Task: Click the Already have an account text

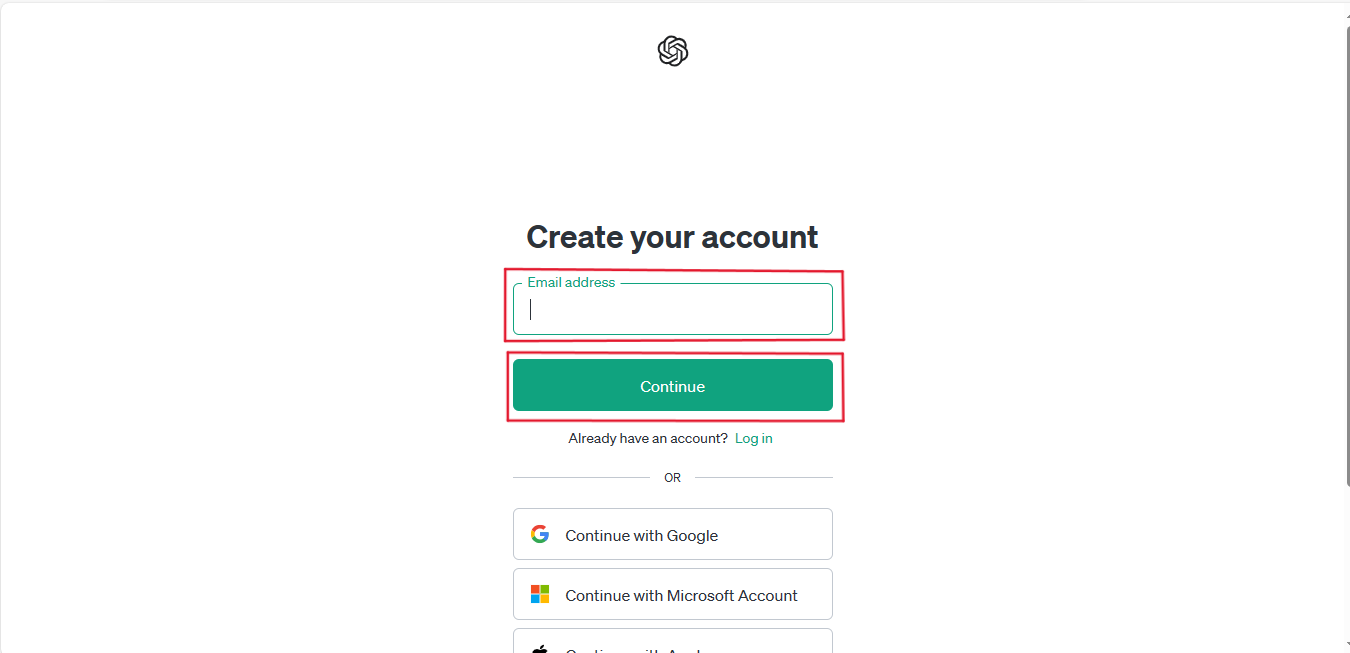Action: click(x=648, y=438)
